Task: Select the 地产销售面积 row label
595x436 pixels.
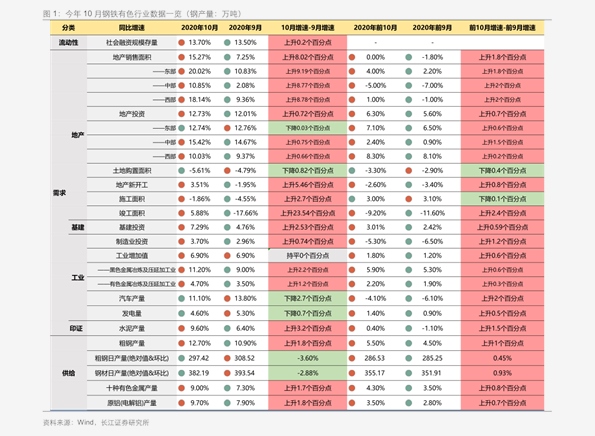Action: [x=132, y=57]
